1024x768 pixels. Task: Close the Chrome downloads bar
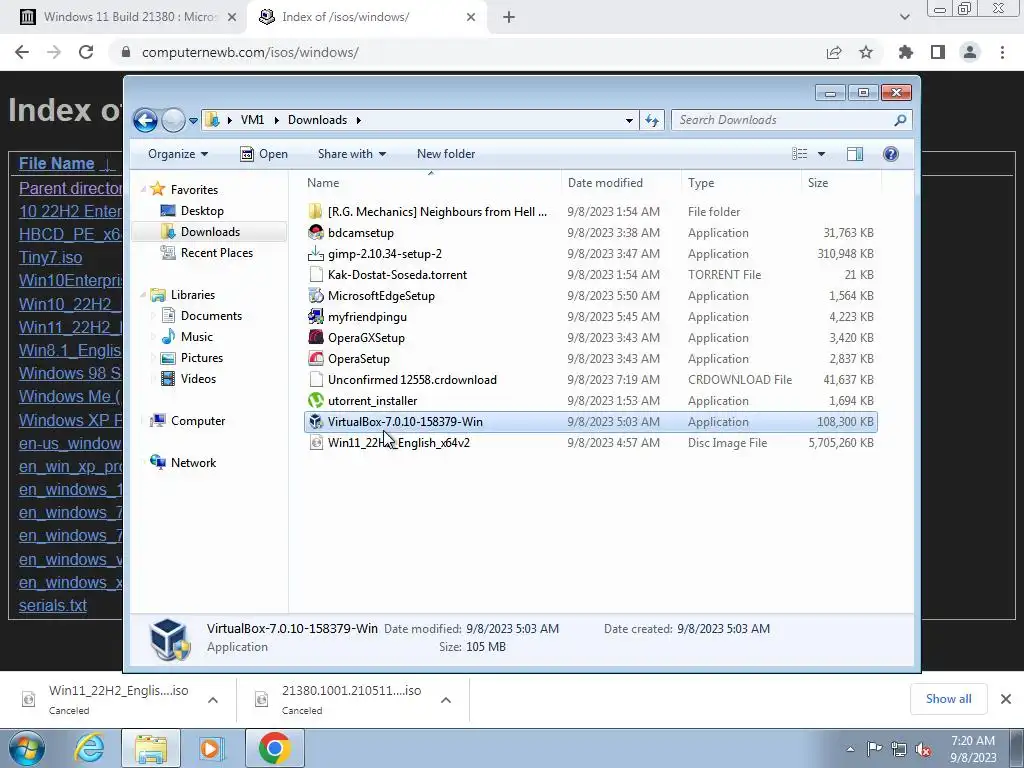coord(1006,699)
